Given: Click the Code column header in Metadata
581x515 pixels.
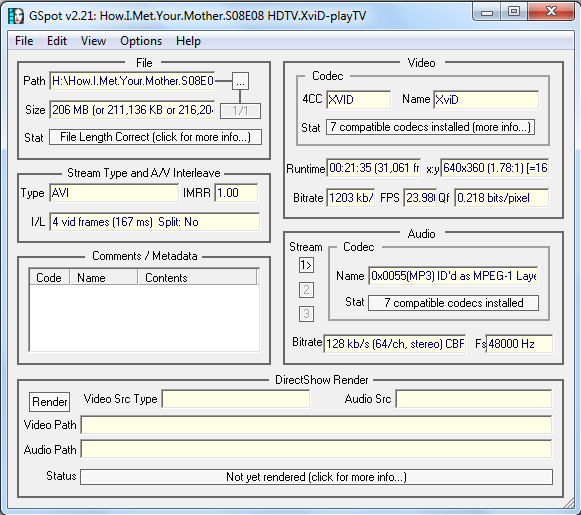Looking at the screenshot, I should tap(50, 278).
